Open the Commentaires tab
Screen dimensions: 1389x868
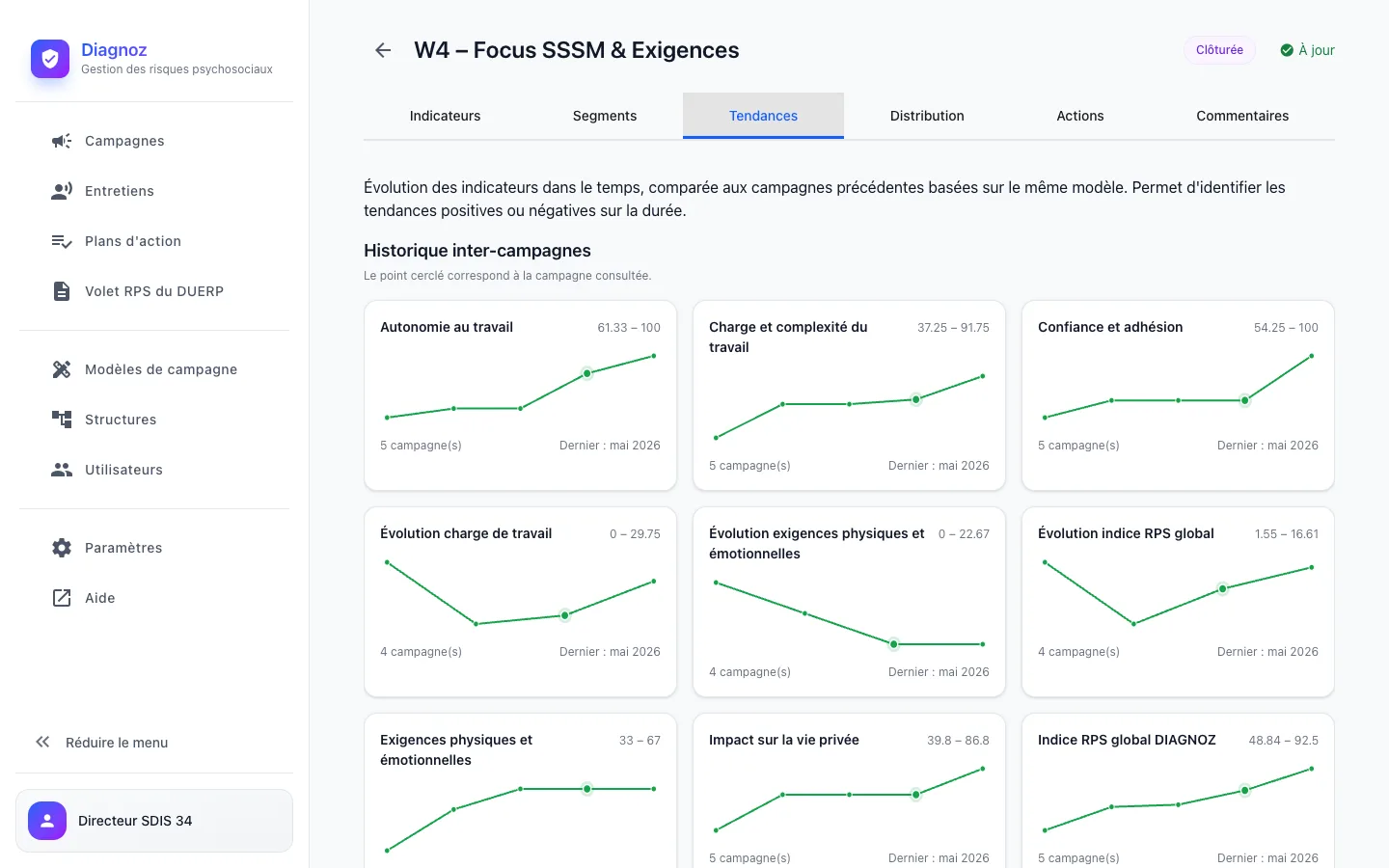coord(1242,116)
